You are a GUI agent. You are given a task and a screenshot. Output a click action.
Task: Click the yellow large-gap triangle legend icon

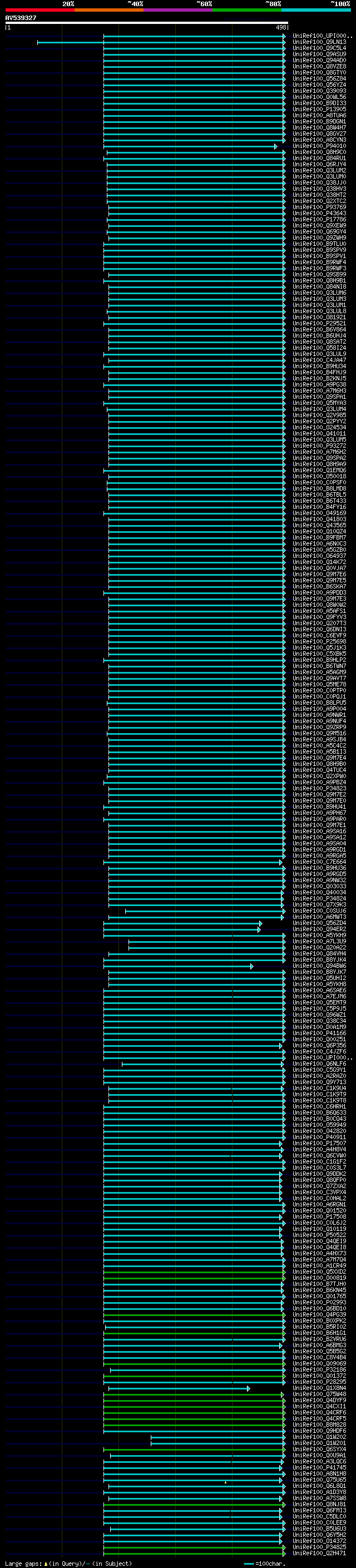coord(46,1564)
